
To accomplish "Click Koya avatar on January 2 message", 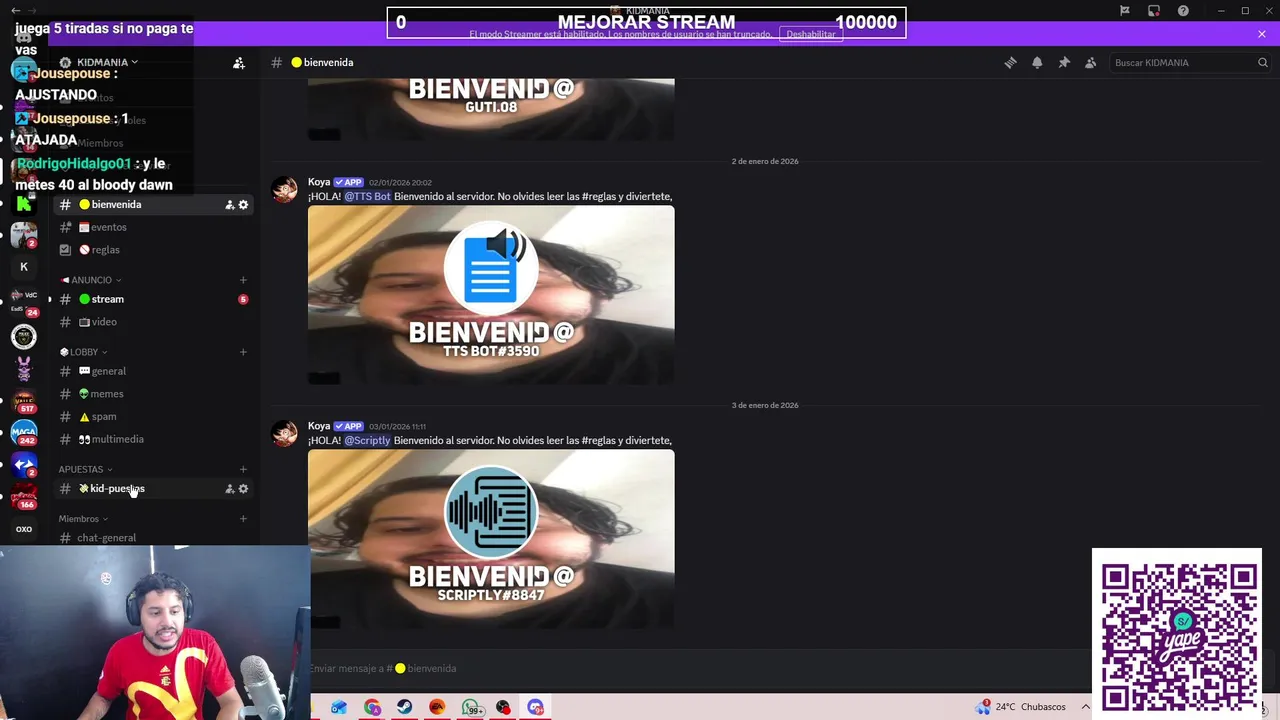I will [285, 190].
